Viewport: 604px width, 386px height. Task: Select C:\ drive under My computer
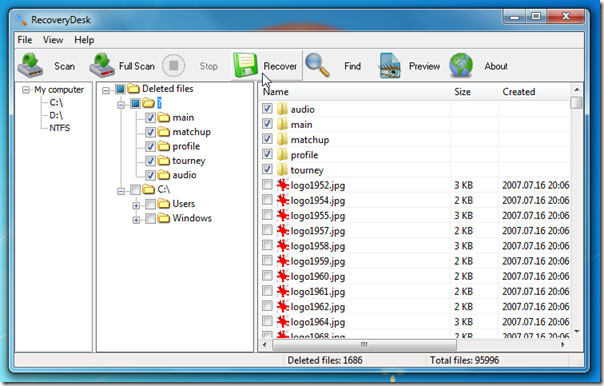coord(56,102)
